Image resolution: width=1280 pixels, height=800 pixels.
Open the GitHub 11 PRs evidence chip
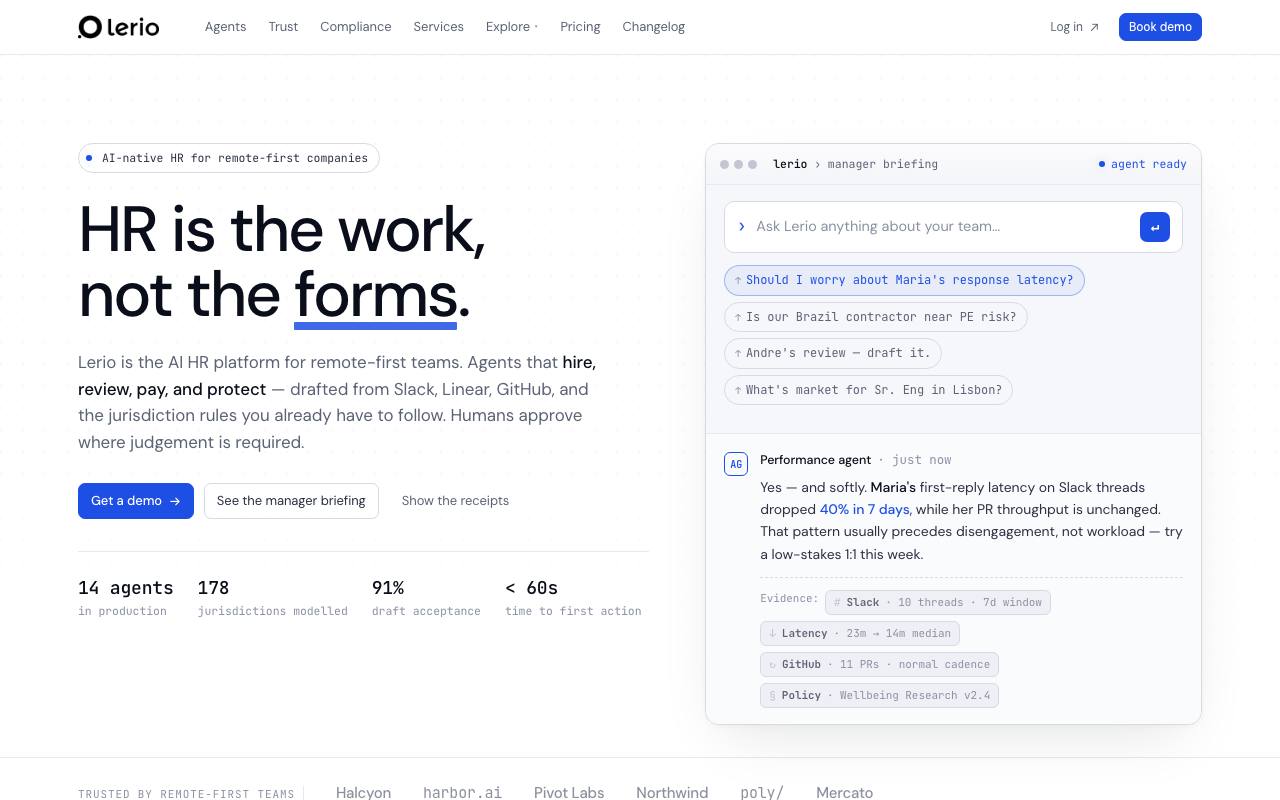coord(879,664)
